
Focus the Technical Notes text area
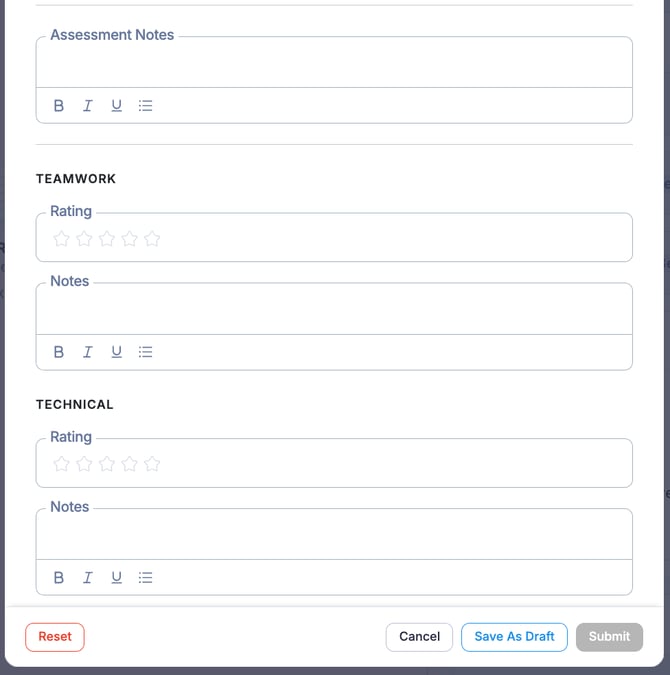pos(334,536)
